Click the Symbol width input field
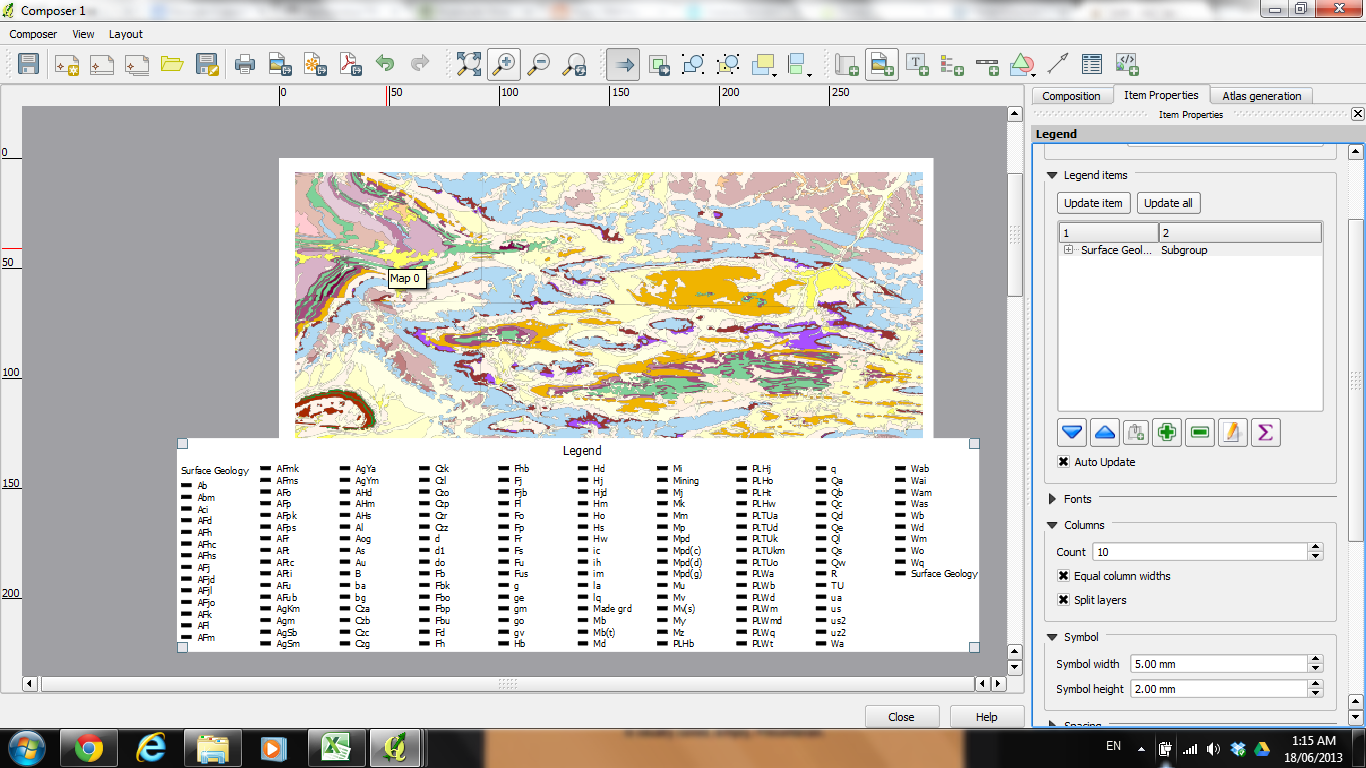Image resolution: width=1366 pixels, height=768 pixels. click(x=1219, y=664)
